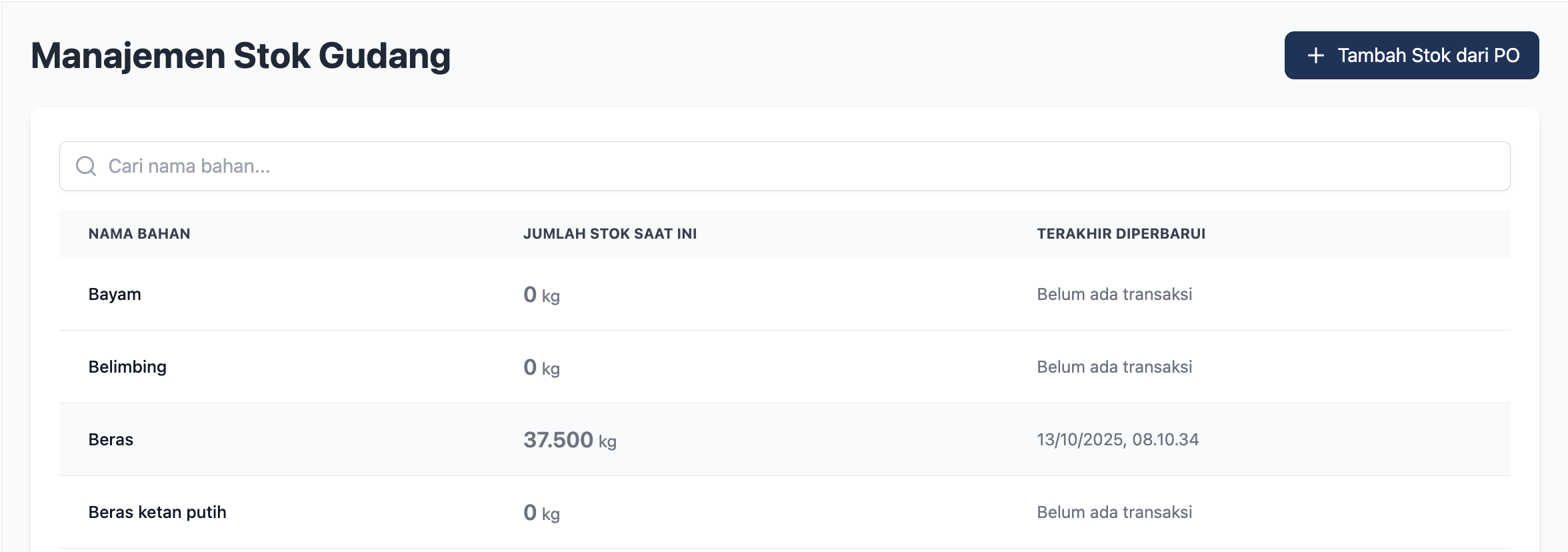Image resolution: width=1568 pixels, height=552 pixels.
Task: Select the 'Beras ketan putih' item name
Action: tap(157, 512)
